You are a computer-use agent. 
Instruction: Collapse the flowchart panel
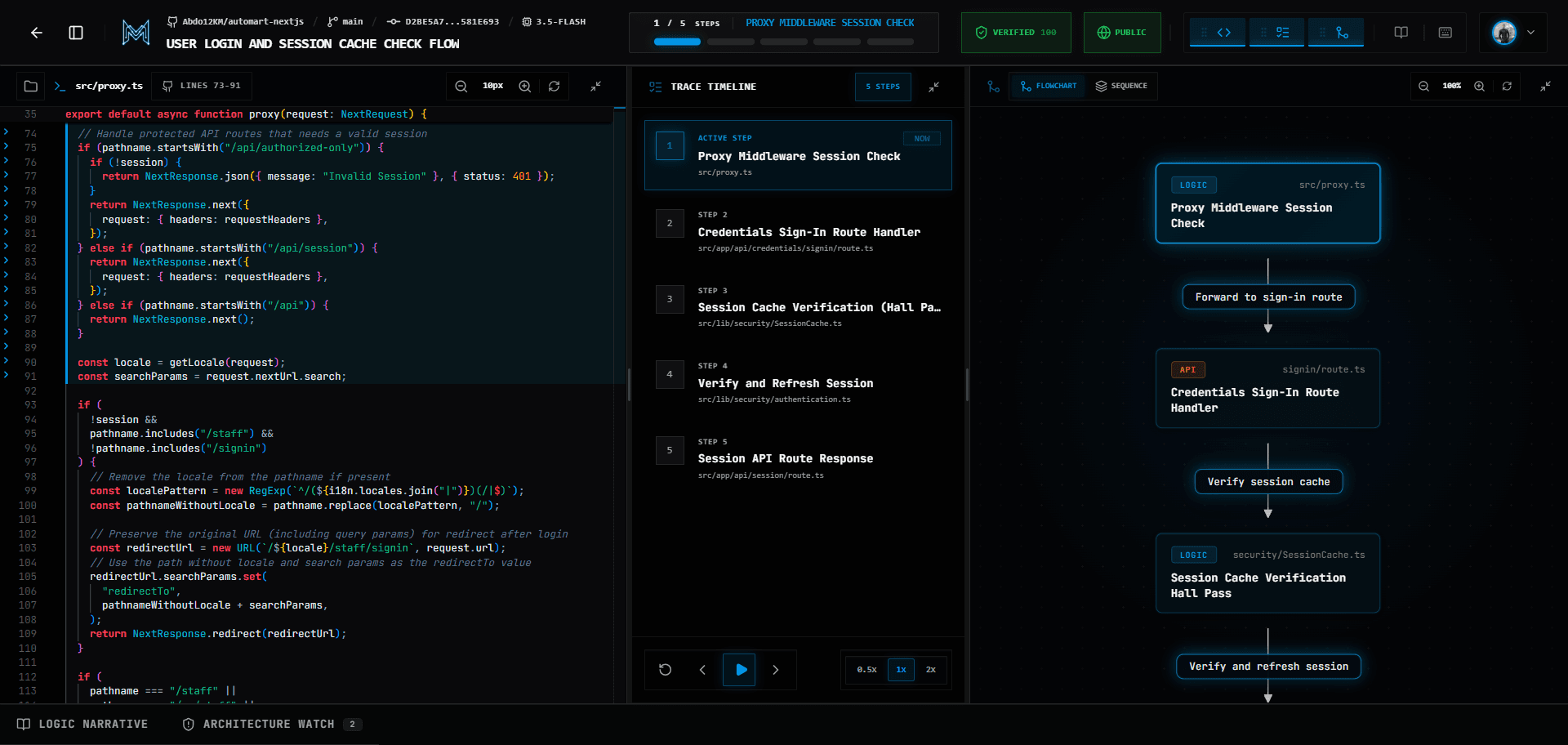tap(1545, 86)
